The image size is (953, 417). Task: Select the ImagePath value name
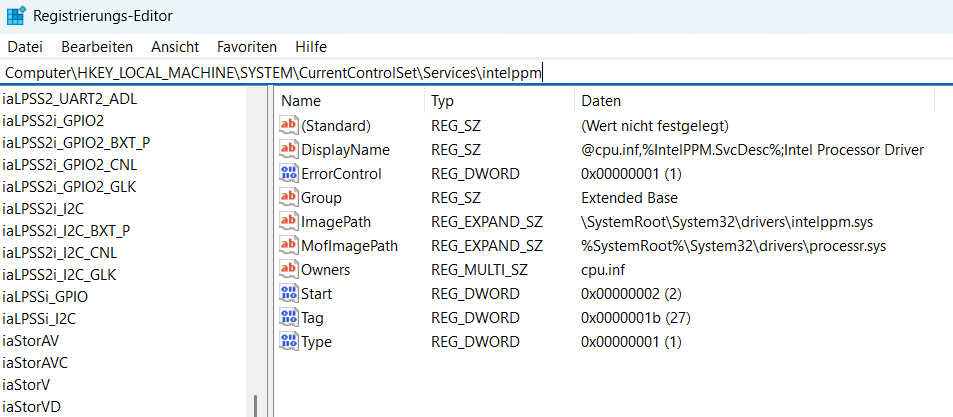(x=336, y=222)
